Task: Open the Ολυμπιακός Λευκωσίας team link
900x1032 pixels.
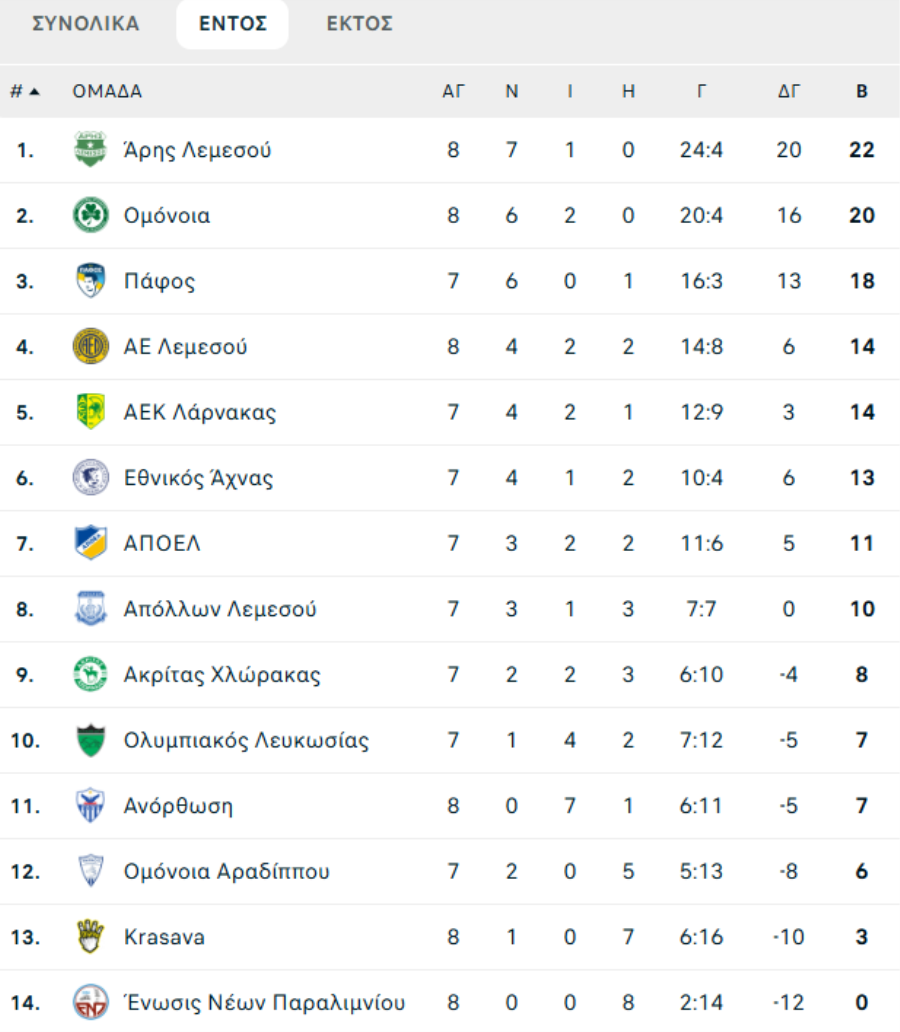Action: click(246, 741)
